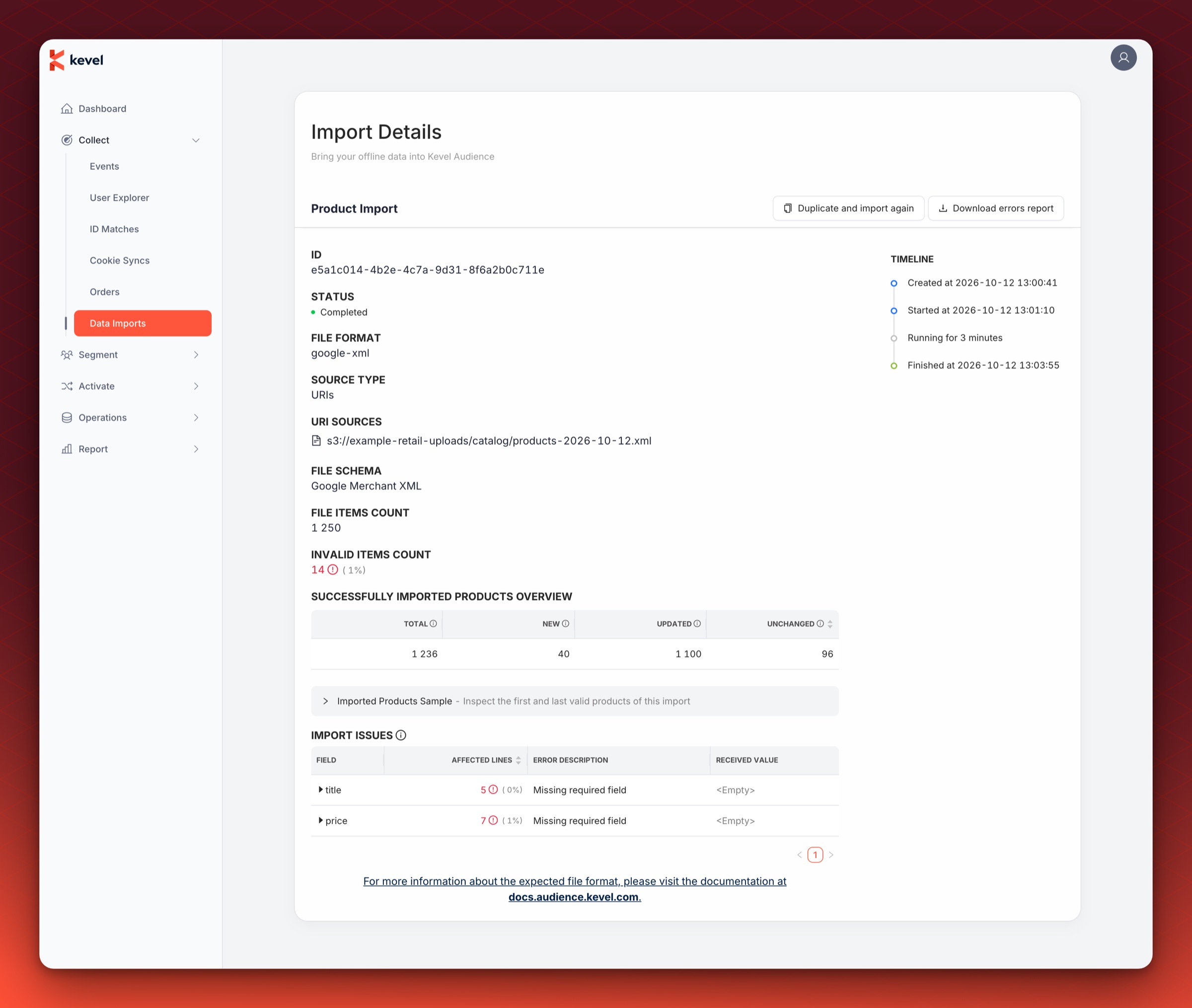Click the Report bar chart icon
Screen dimensions: 1192x1008
click(x=67, y=449)
